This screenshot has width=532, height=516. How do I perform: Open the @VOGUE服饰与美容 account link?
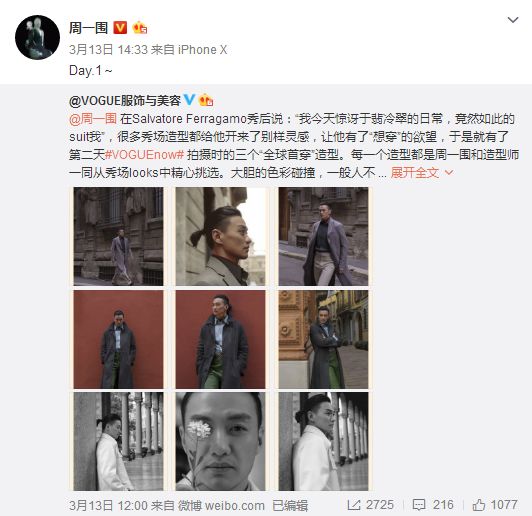click(125, 100)
